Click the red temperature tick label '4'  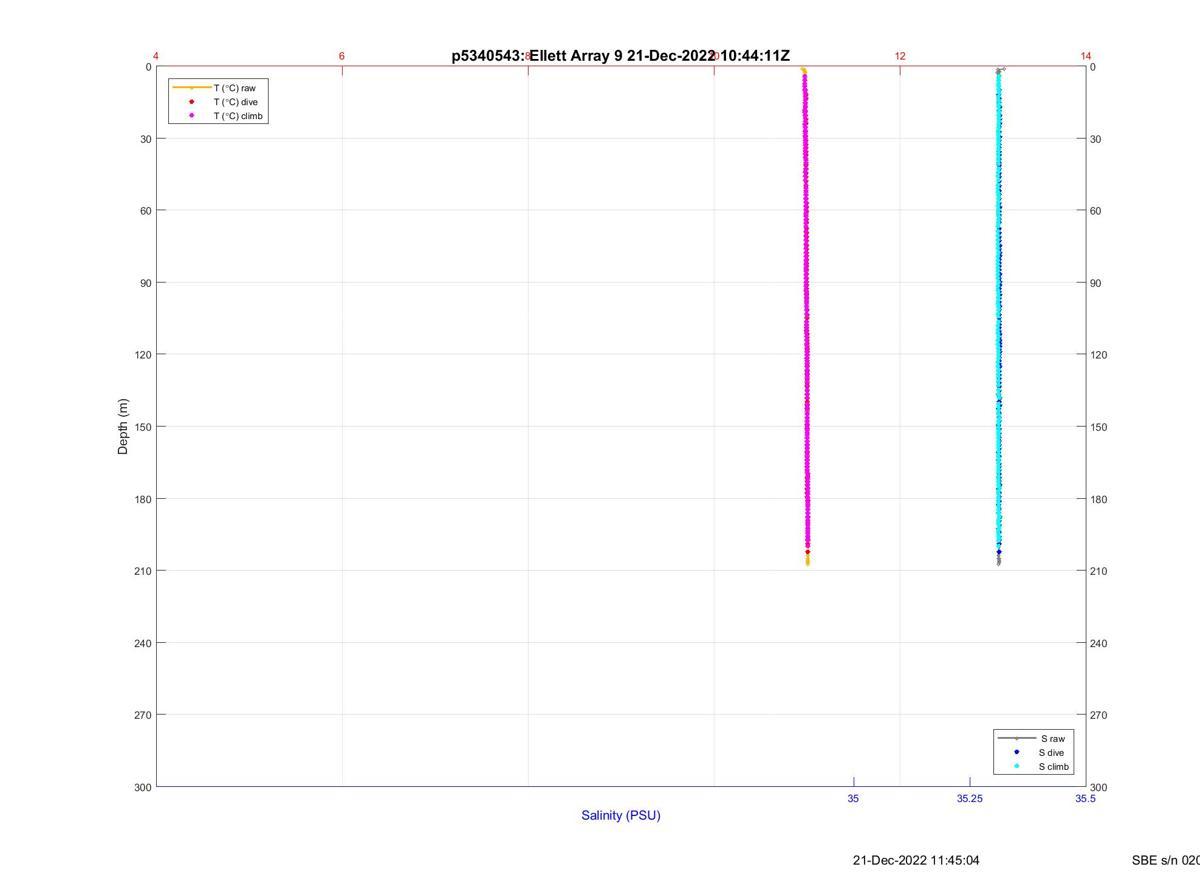click(x=156, y=56)
